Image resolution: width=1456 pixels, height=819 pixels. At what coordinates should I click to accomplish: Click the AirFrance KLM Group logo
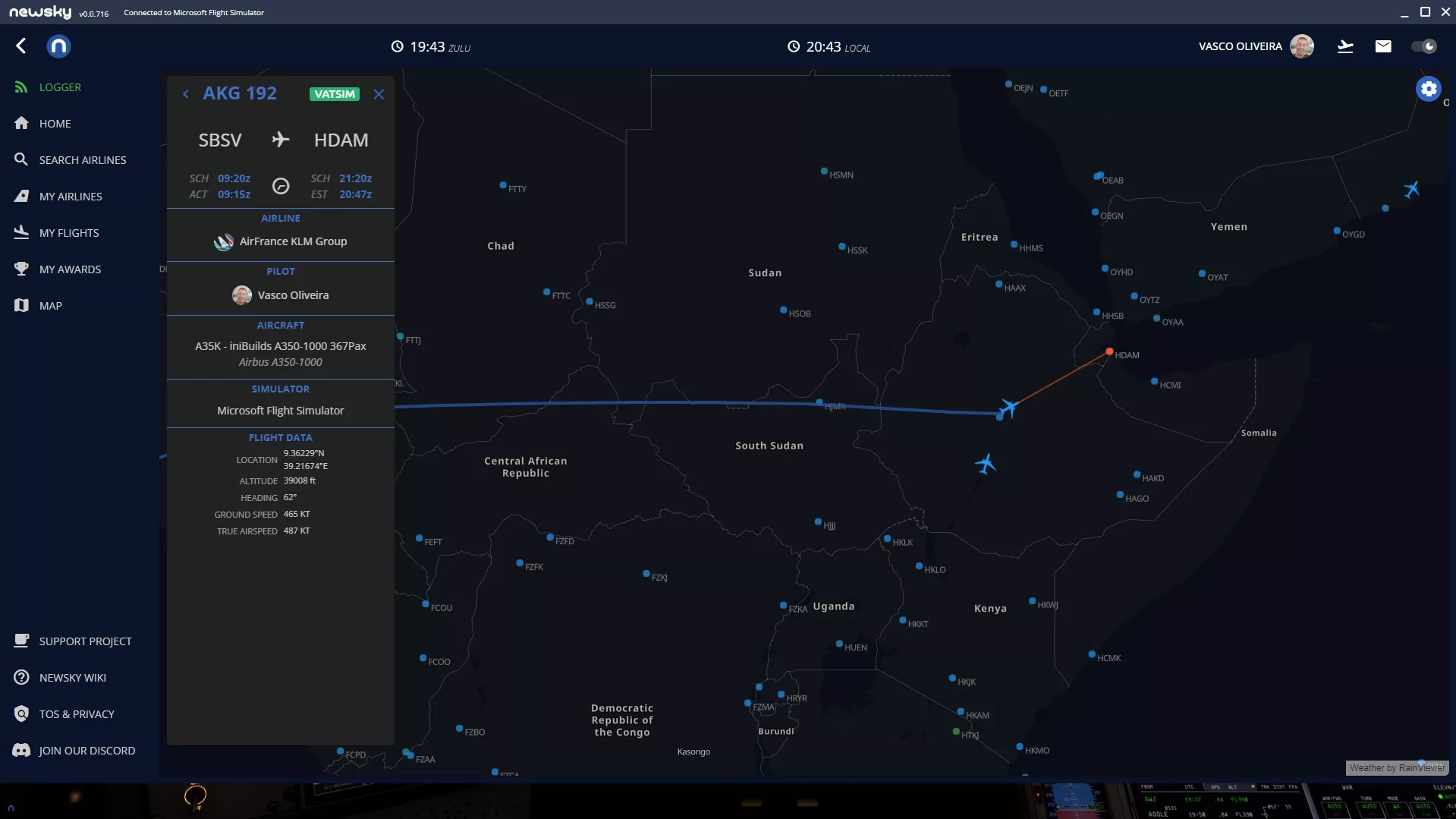[224, 242]
